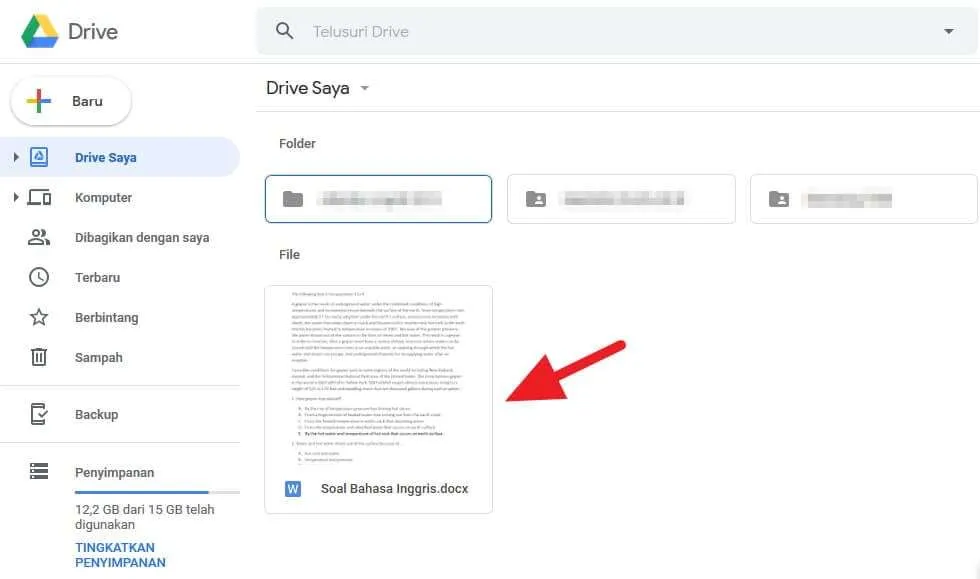Open Penyimpanan storage details
Screen dimensions: 980x579
coord(114,473)
